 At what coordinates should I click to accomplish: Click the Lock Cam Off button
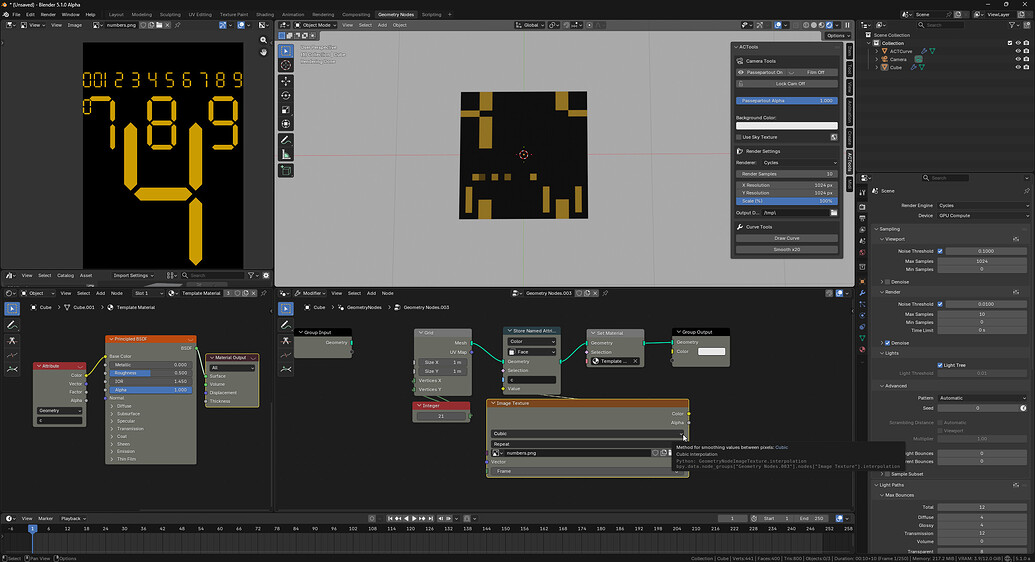[787, 84]
